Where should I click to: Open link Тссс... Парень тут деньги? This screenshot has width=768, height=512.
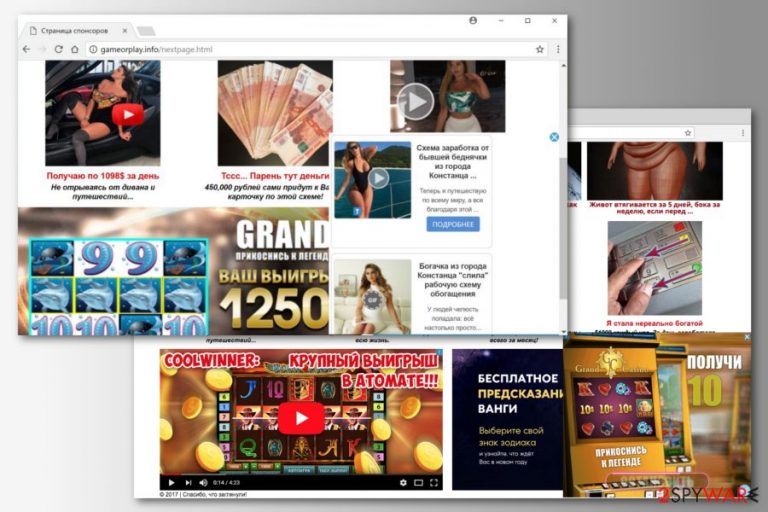275,175
